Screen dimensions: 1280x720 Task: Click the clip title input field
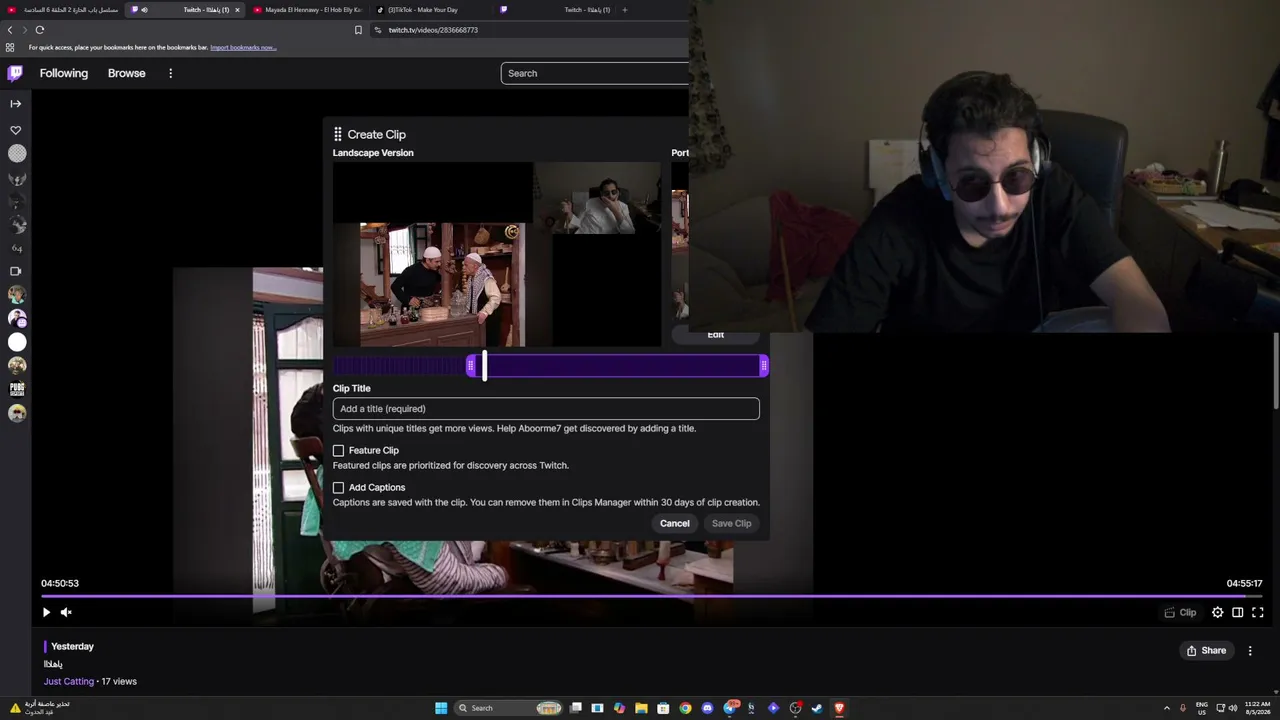[x=546, y=408]
